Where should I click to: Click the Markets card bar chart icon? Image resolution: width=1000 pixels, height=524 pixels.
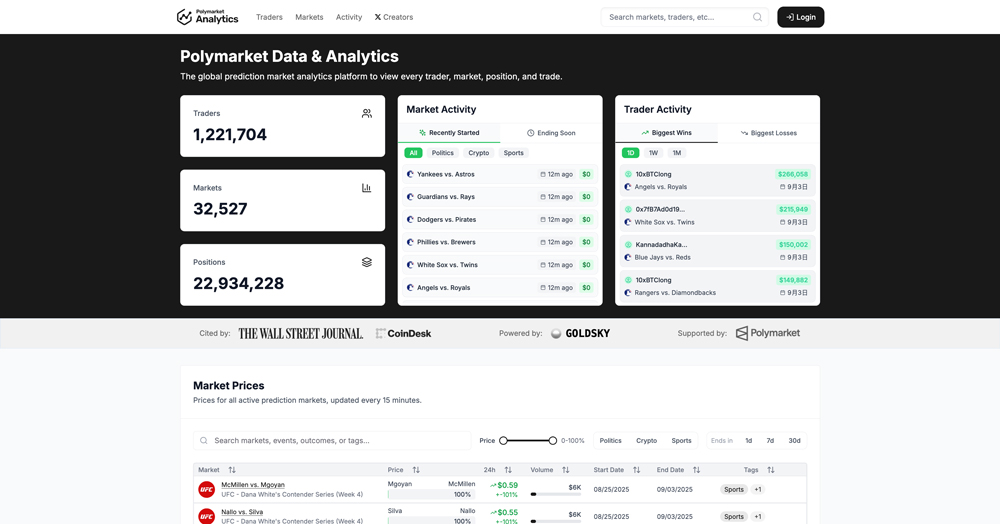pos(366,188)
